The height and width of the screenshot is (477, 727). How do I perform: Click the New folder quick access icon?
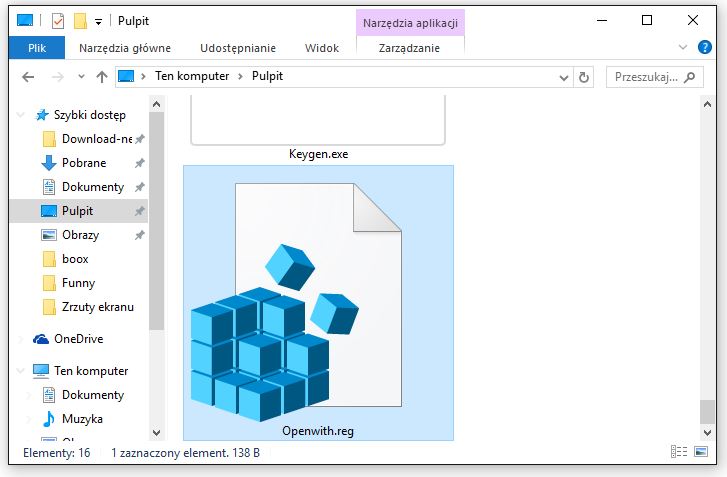click(81, 21)
